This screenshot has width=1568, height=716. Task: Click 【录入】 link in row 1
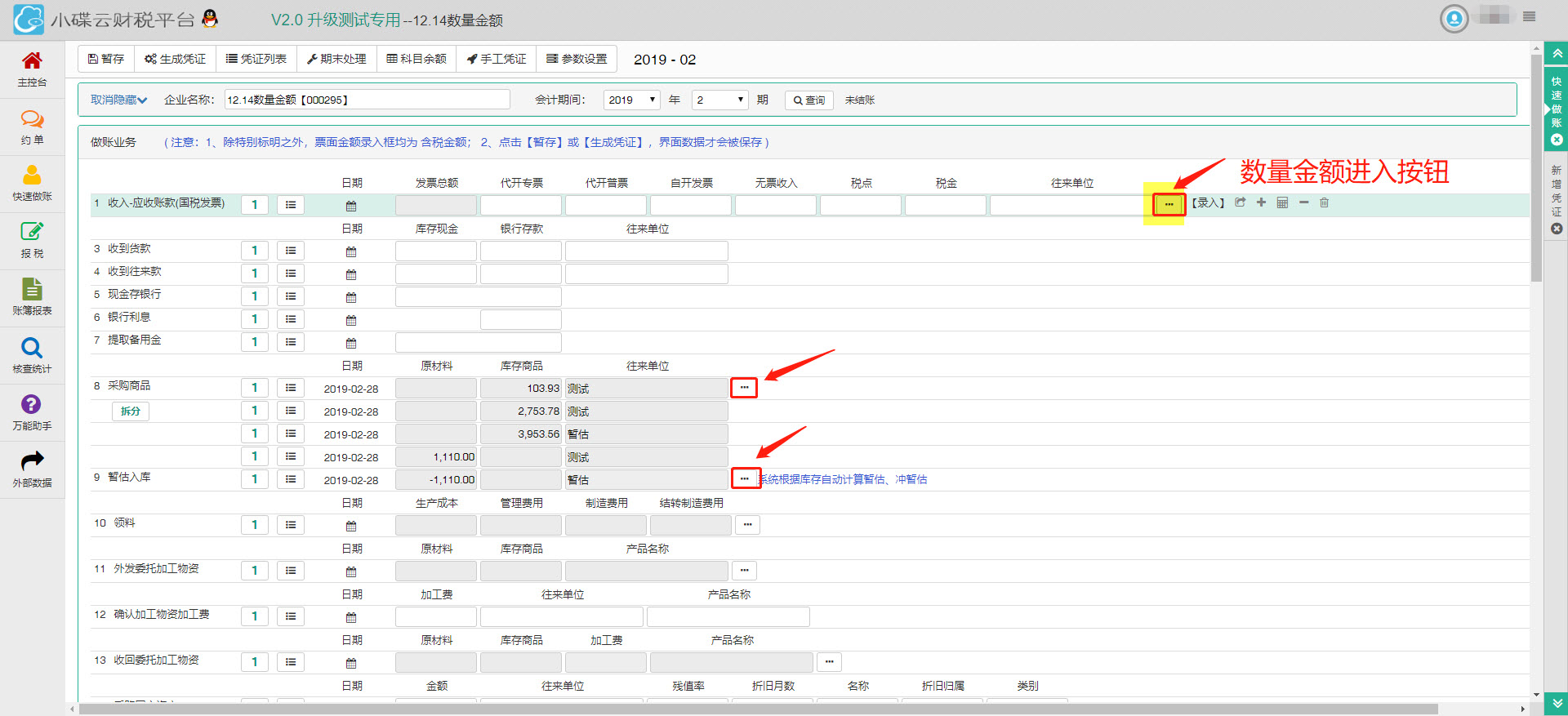1208,203
